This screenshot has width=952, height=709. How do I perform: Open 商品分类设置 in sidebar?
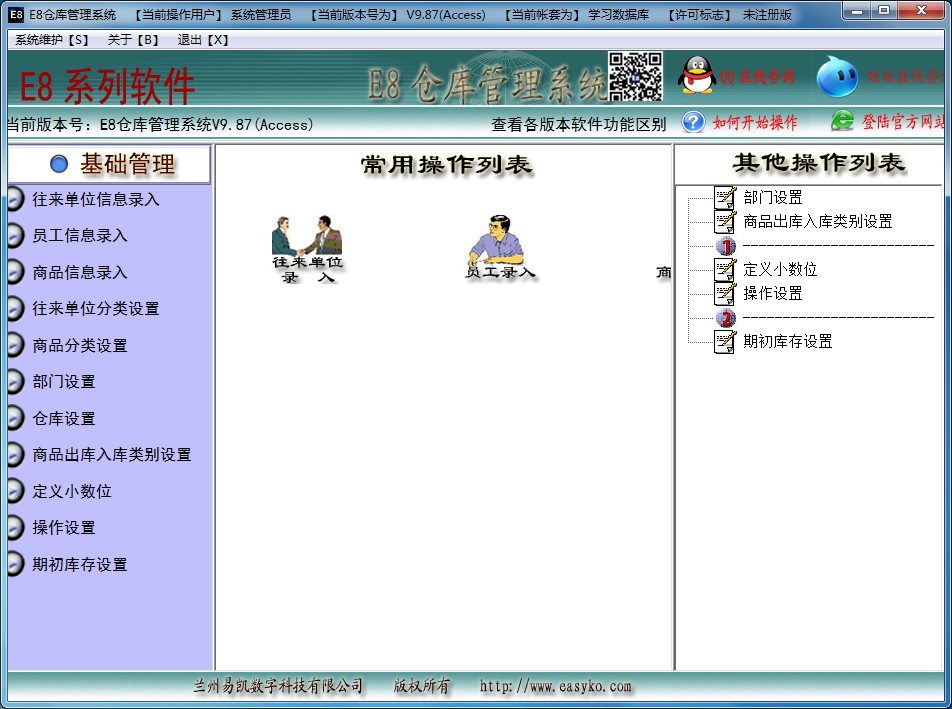point(80,345)
